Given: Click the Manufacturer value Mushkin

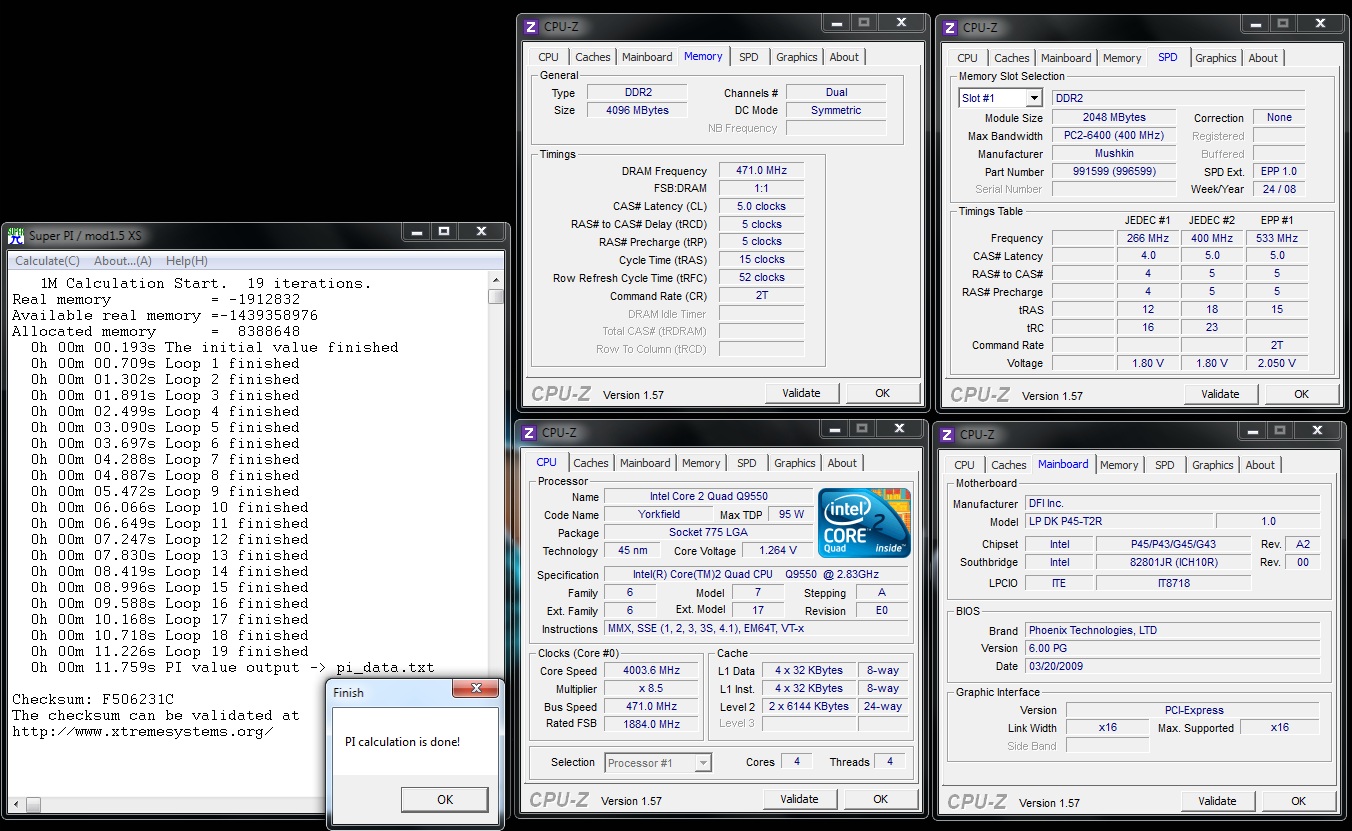Looking at the screenshot, I should (1114, 154).
